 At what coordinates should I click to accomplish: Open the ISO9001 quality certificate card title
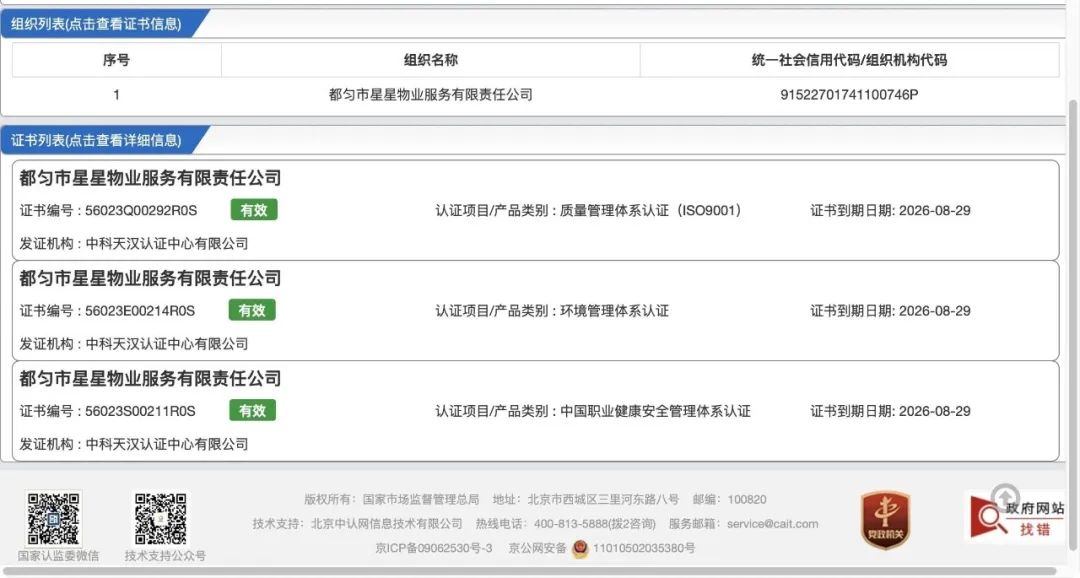point(150,178)
